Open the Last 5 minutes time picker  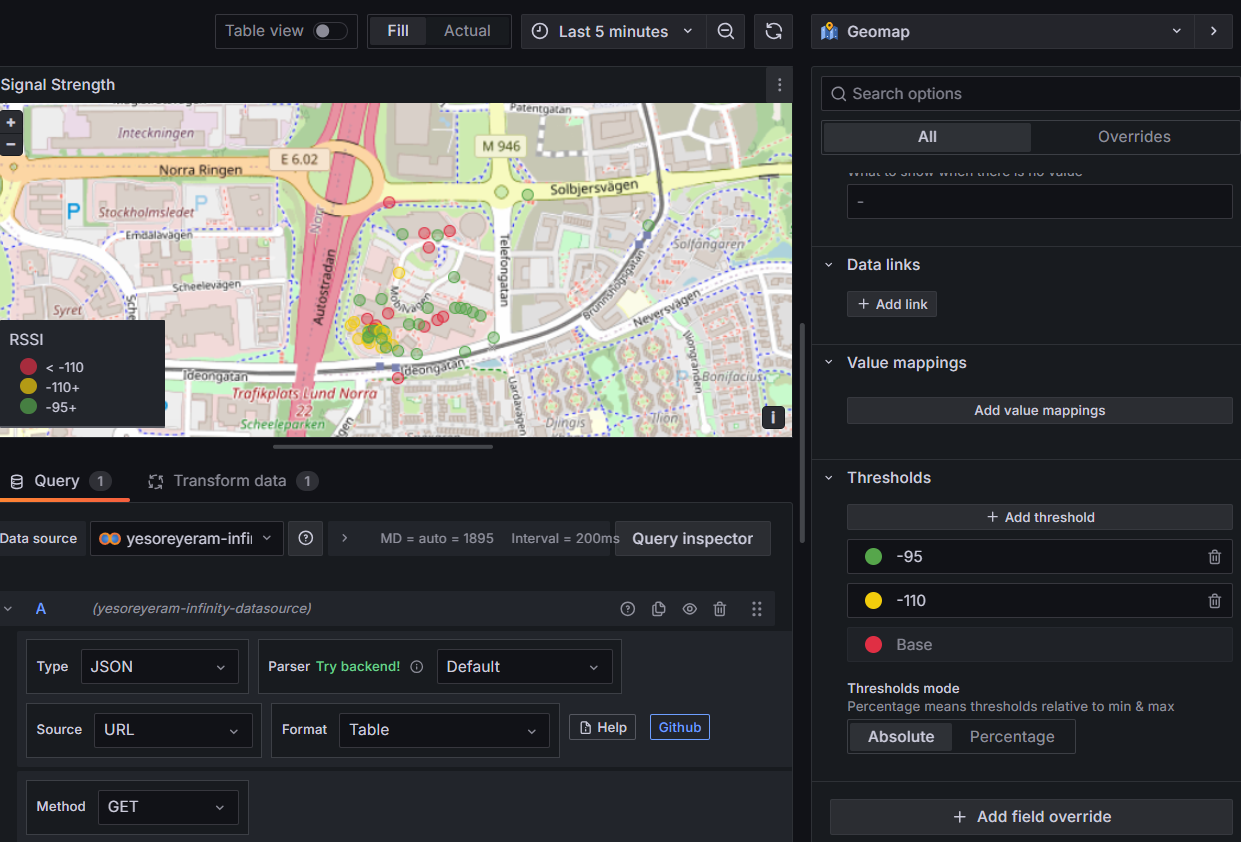pos(612,31)
